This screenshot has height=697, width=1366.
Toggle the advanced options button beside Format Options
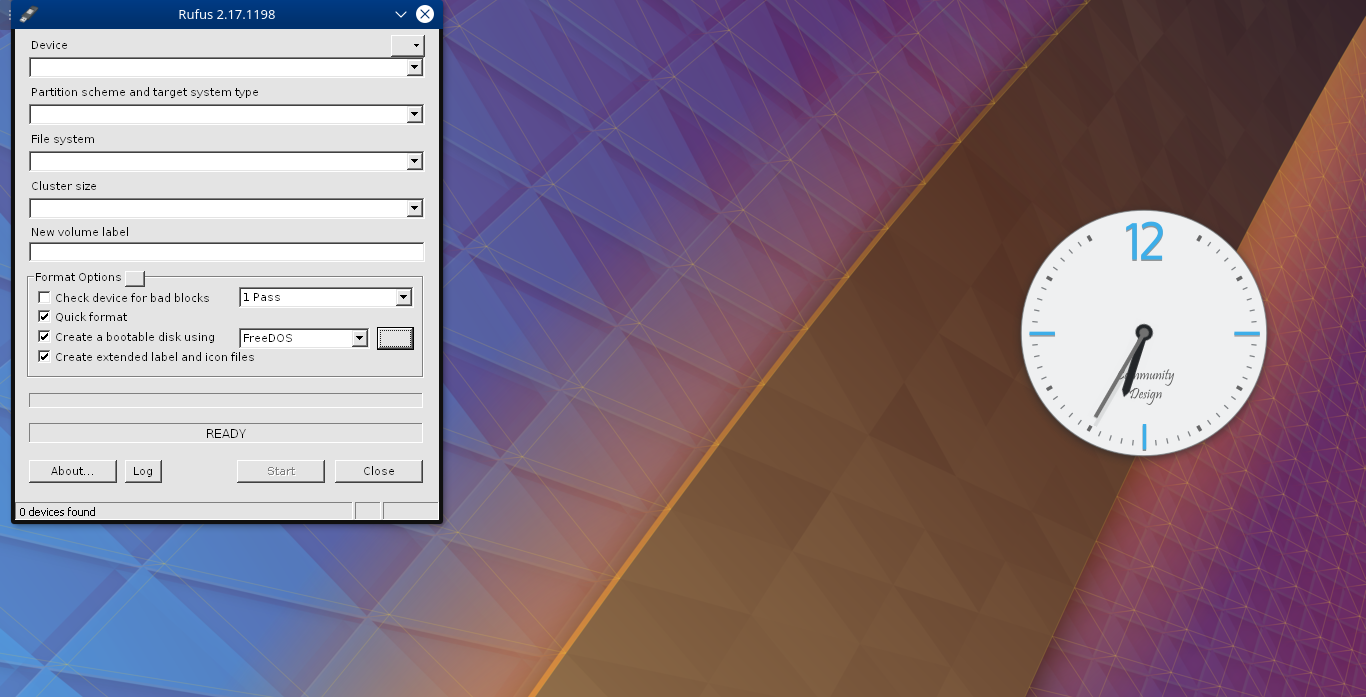[135, 277]
